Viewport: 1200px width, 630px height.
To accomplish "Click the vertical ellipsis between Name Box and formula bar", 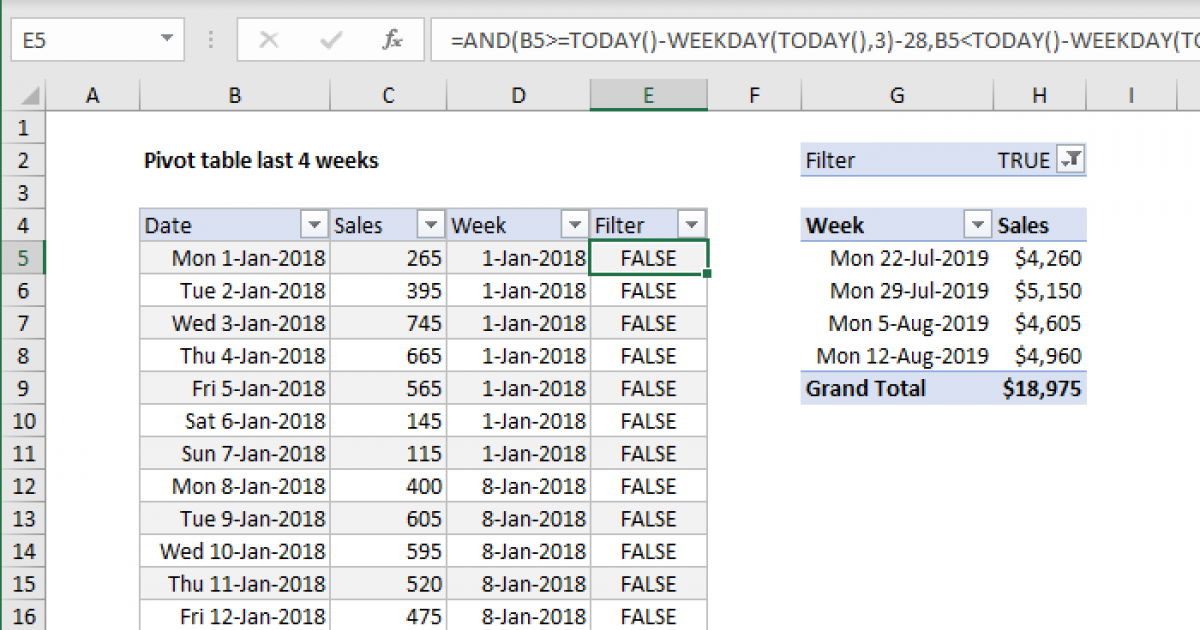I will tap(210, 40).
